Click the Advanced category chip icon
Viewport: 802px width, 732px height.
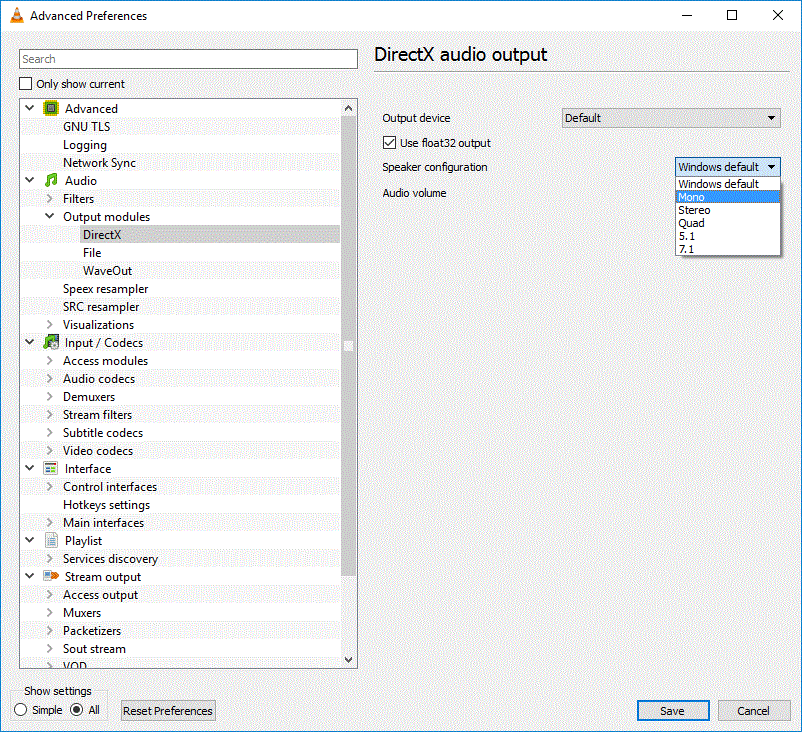[x=51, y=109]
